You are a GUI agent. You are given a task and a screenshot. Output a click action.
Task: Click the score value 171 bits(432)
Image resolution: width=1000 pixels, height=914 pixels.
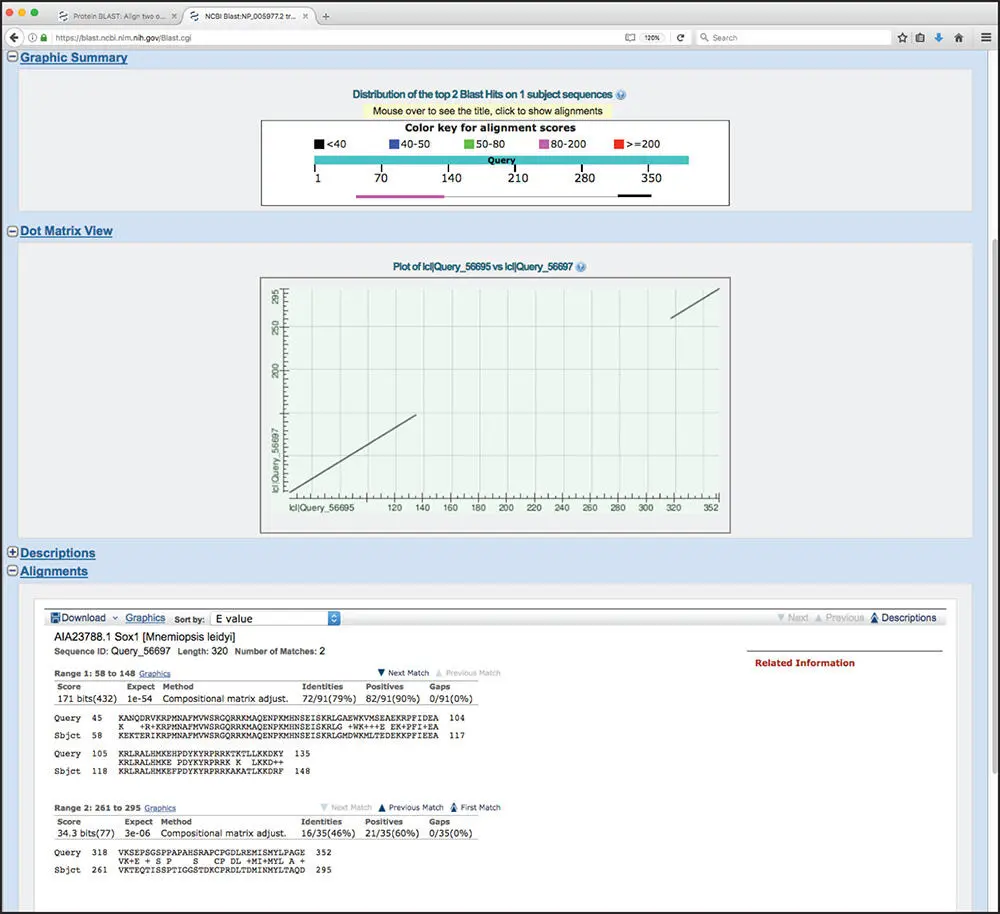pyautogui.click(x=87, y=698)
